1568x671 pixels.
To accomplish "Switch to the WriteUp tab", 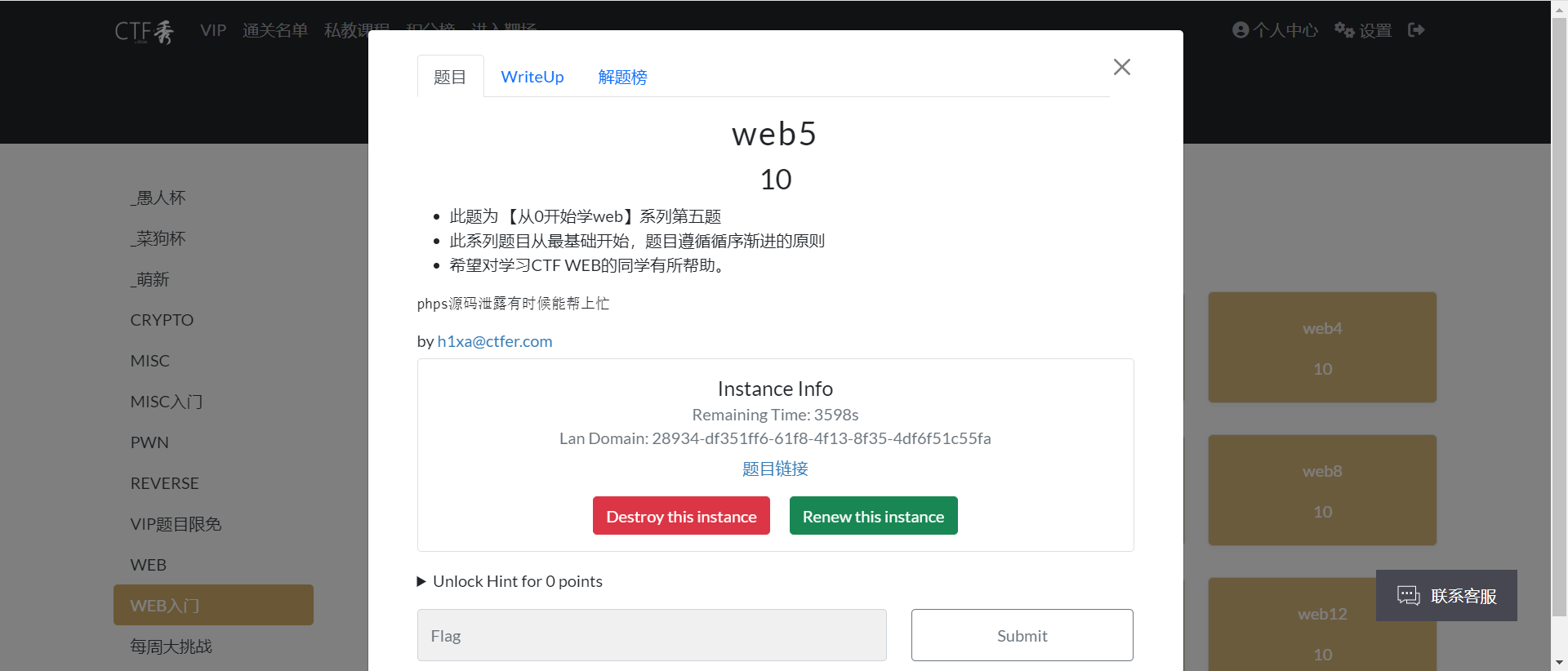I will click(532, 77).
